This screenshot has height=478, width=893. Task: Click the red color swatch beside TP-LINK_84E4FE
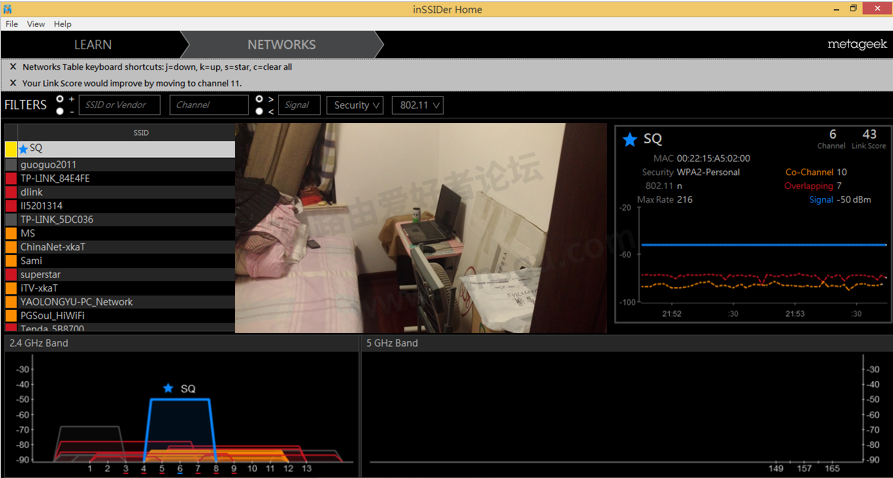pos(11,178)
